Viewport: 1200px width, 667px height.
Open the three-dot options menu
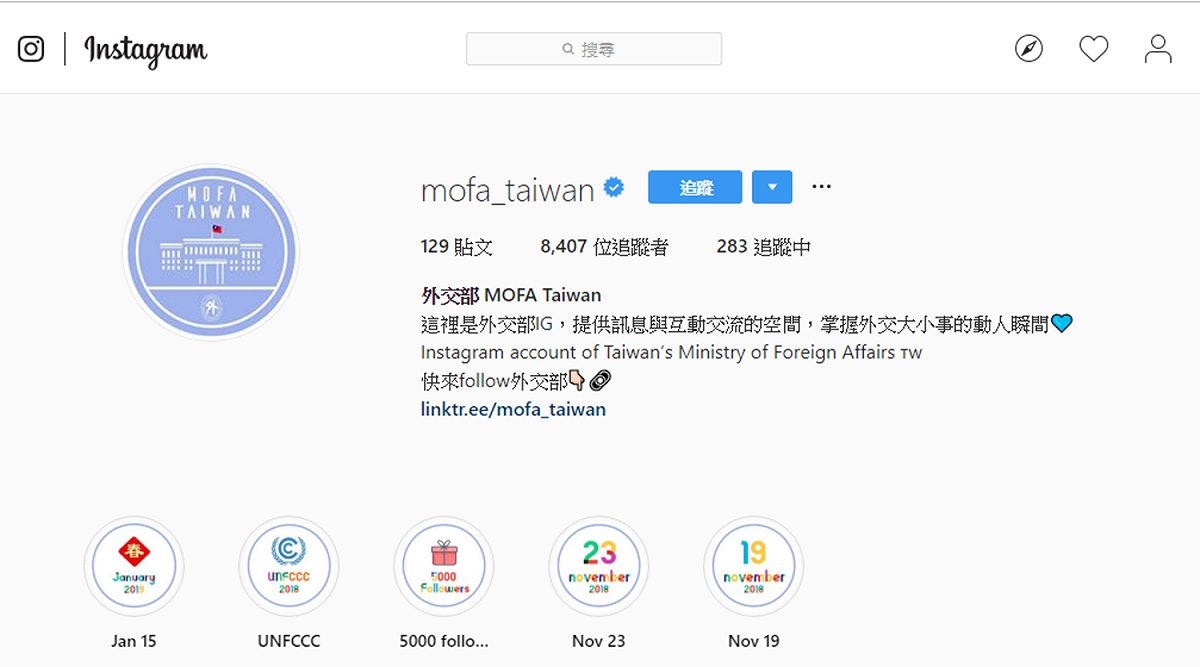tap(822, 186)
